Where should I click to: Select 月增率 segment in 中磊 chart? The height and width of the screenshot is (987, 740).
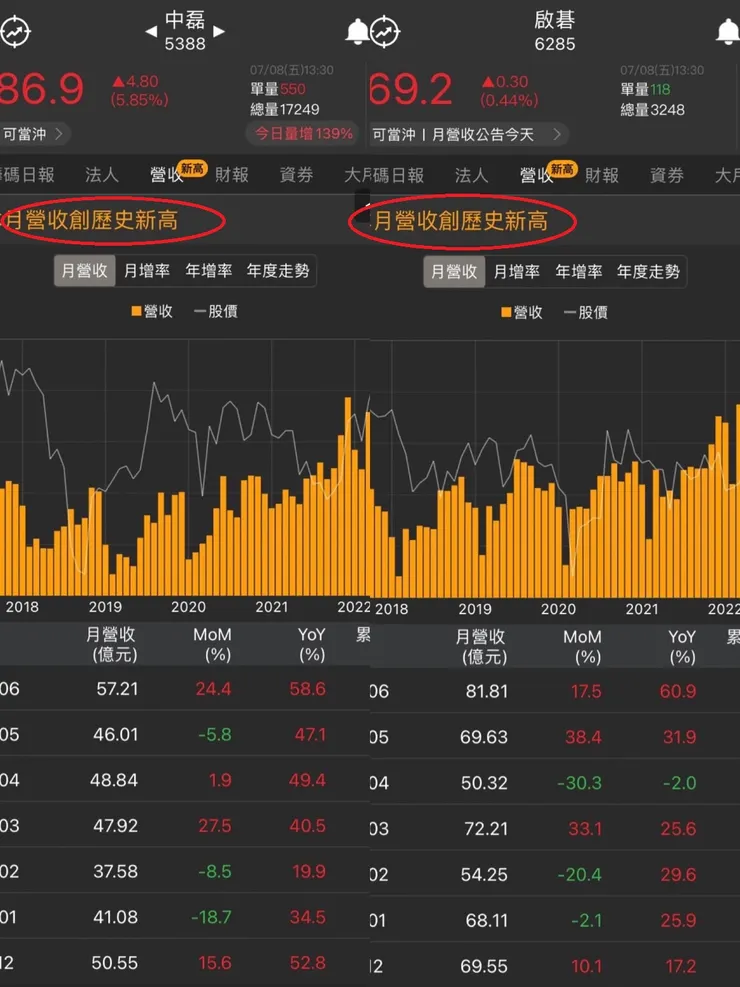[147, 271]
